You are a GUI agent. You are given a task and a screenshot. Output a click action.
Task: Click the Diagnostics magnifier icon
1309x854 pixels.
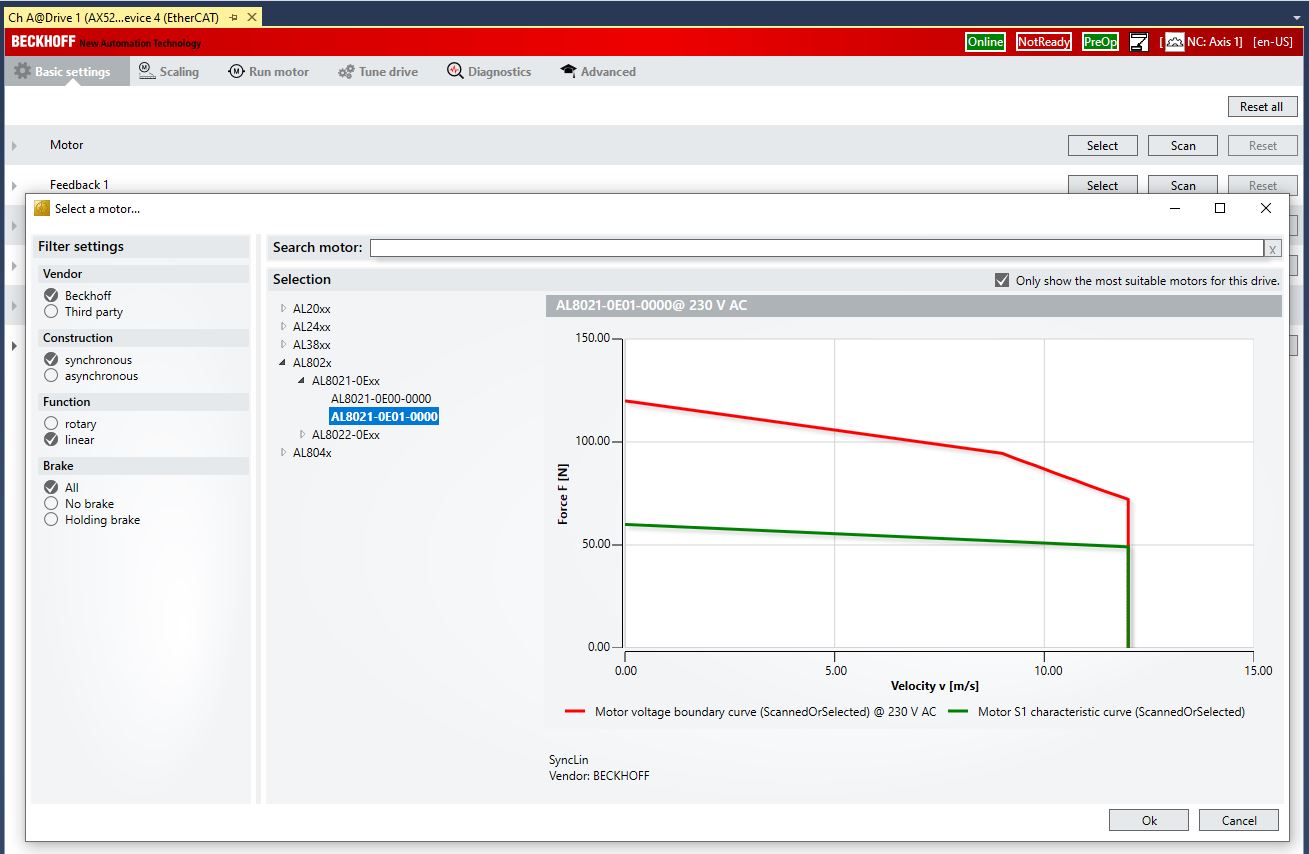455,71
